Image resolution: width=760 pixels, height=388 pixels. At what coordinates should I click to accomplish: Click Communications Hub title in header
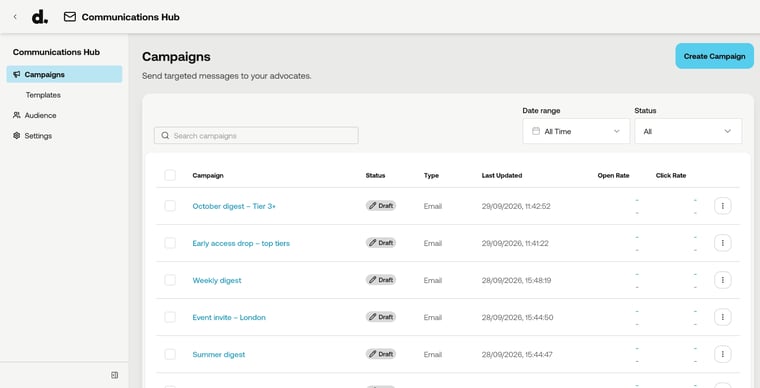click(130, 17)
